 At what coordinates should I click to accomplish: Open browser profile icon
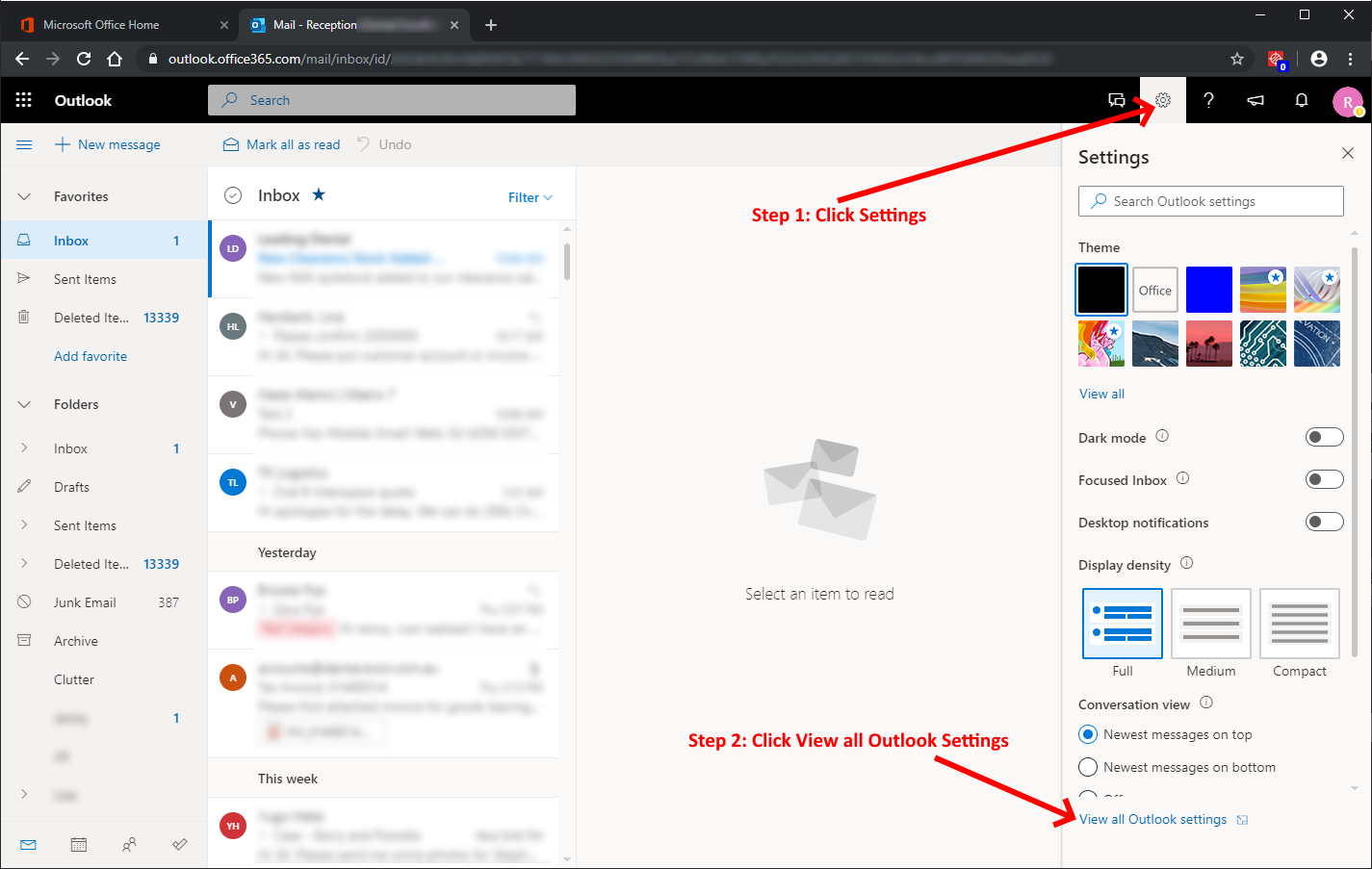pos(1319,59)
